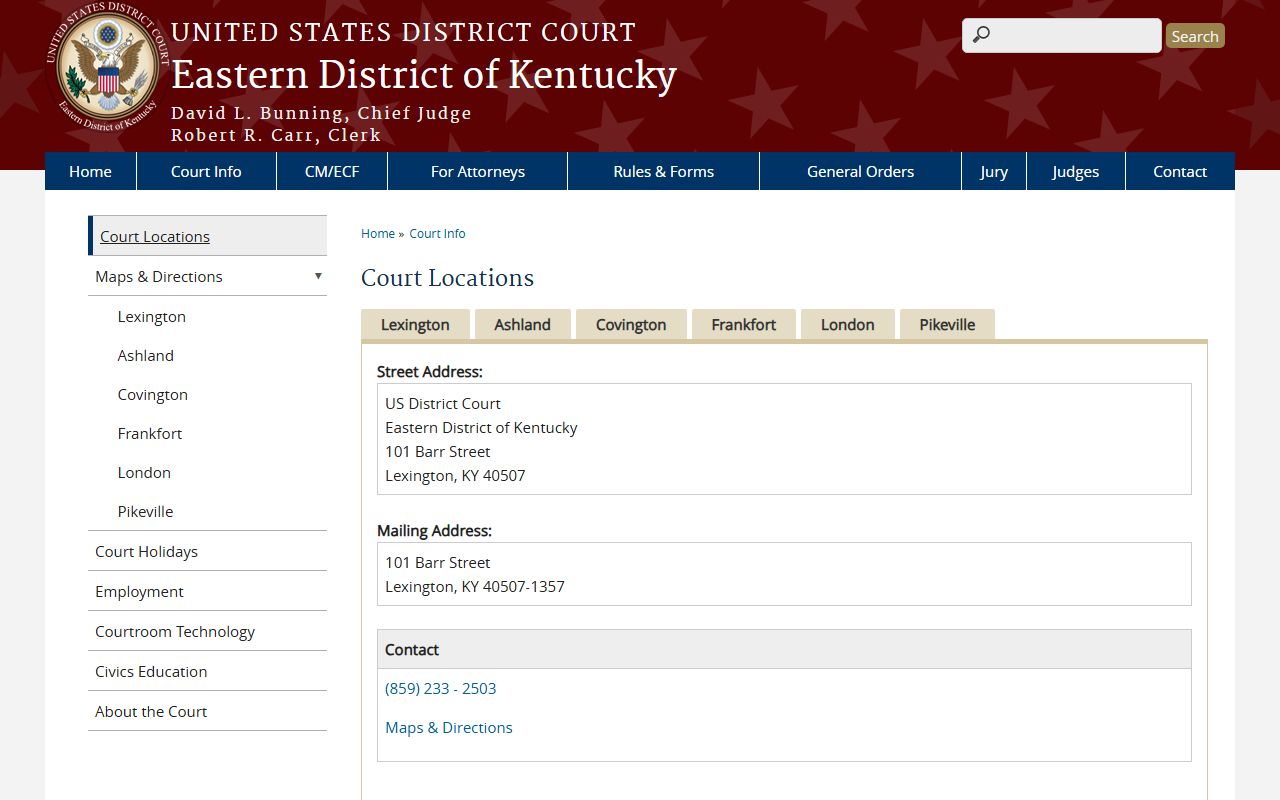Click the 101 Barr Street street address text
The height and width of the screenshot is (800, 1280).
point(438,451)
